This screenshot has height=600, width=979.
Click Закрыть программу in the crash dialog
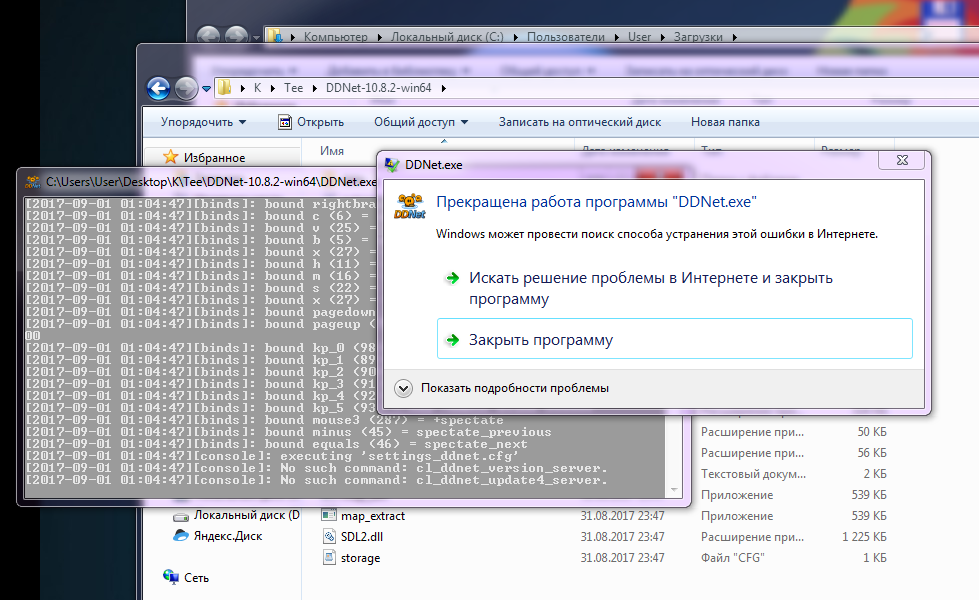pos(541,340)
